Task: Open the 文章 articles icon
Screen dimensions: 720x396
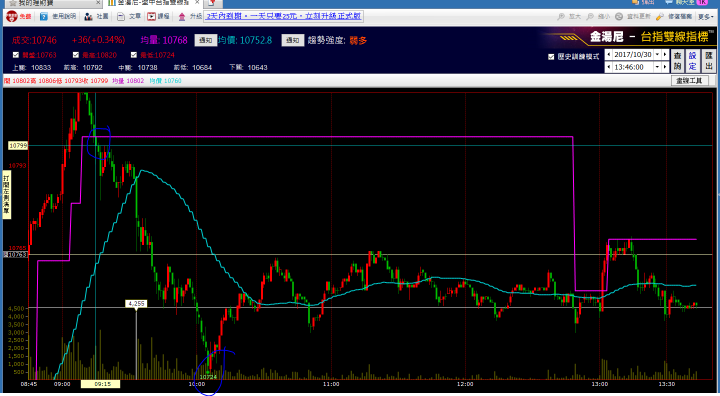Action: coord(121,17)
